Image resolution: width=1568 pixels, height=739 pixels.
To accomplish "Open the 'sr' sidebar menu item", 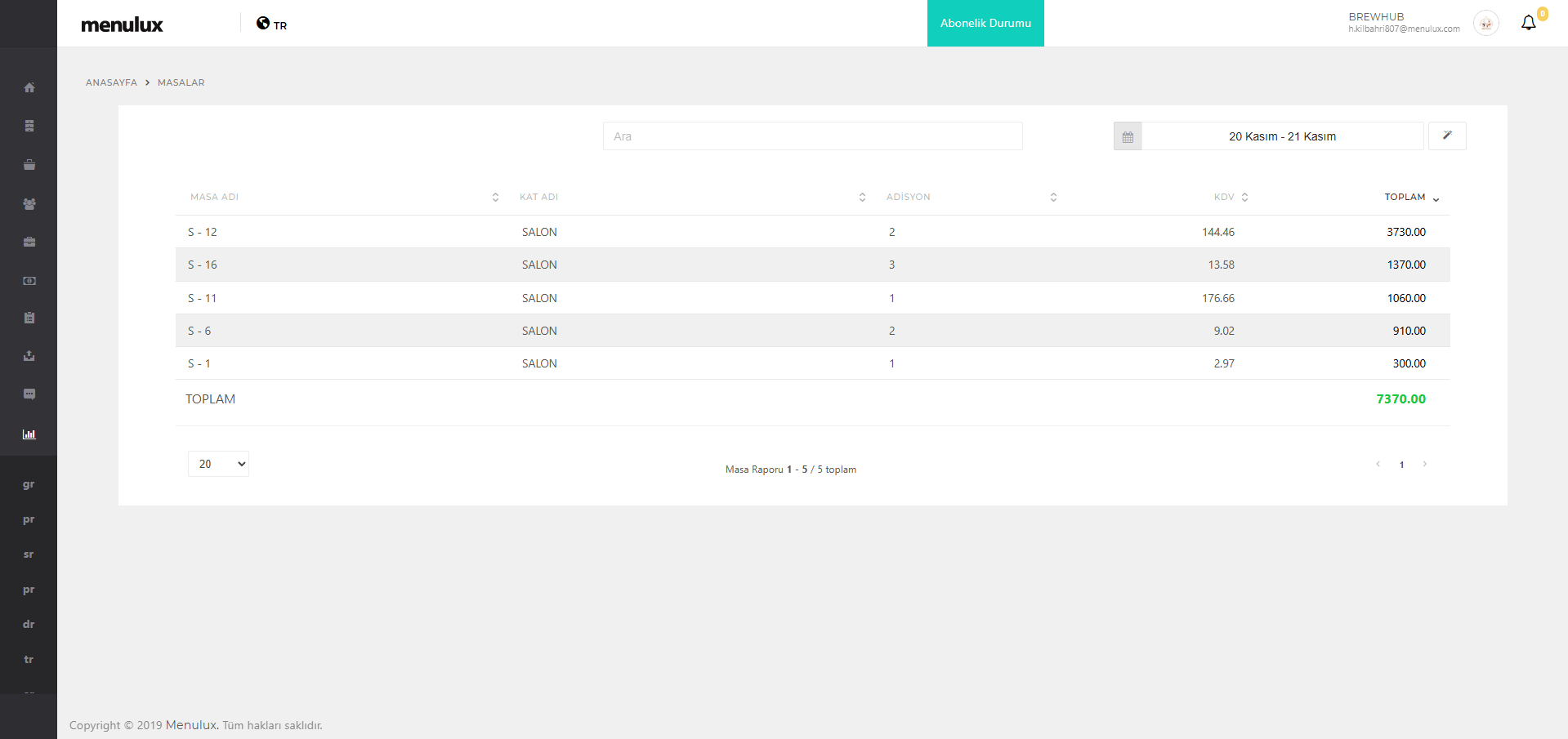I will tap(29, 554).
